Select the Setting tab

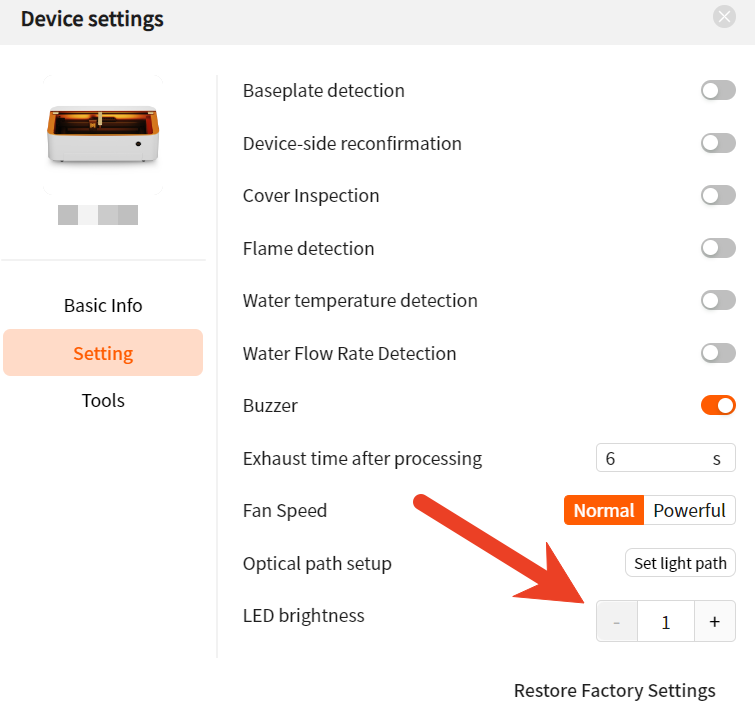(x=103, y=353)
